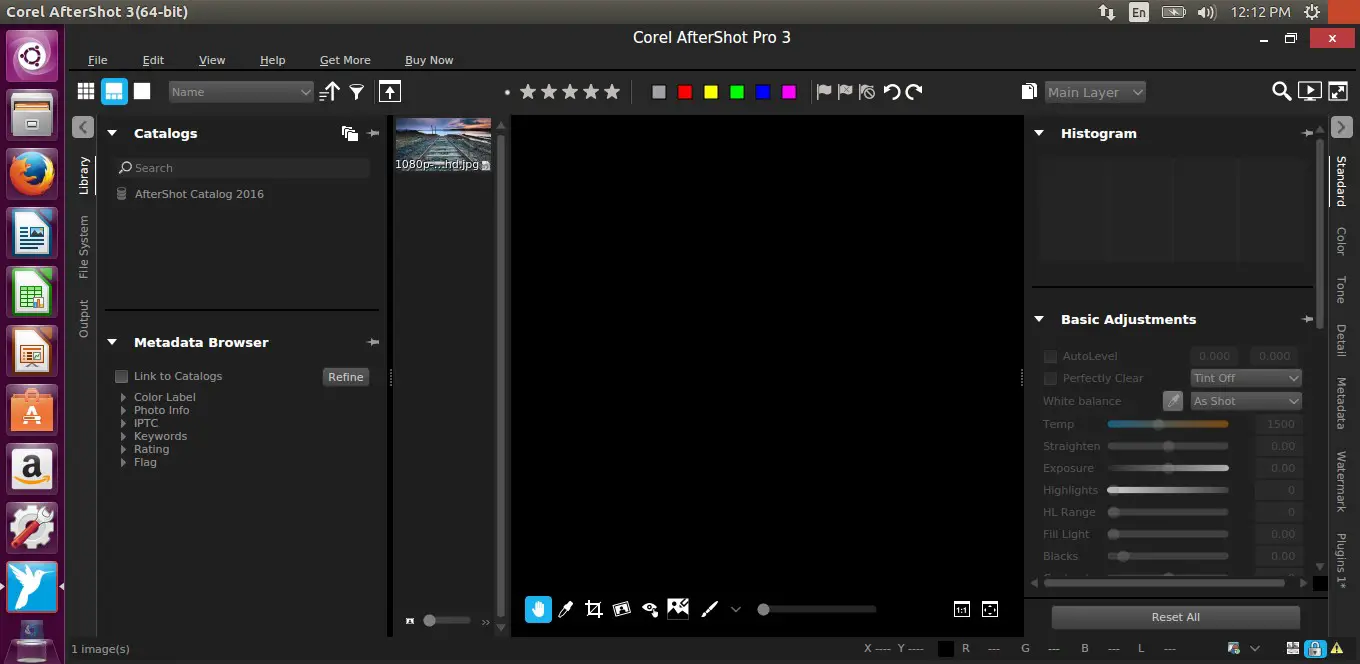Screen dimensions: 1360x664
Task: Toggle the lock icon in status bar
Action: (x=1316, y=649)
